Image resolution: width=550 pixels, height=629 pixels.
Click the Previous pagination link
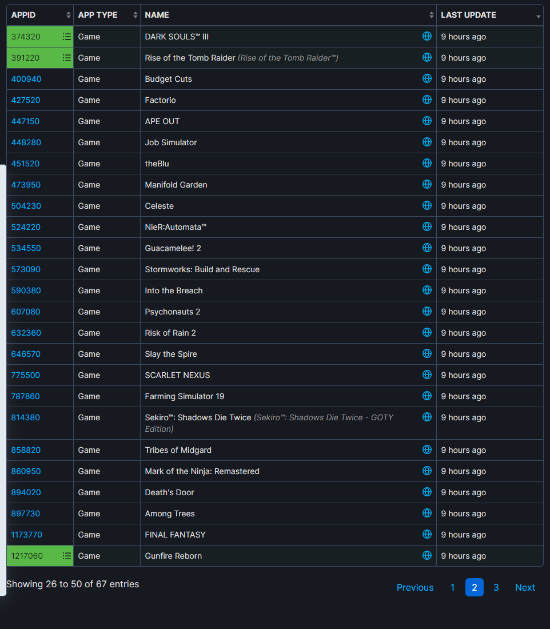(x=415, y=587)
